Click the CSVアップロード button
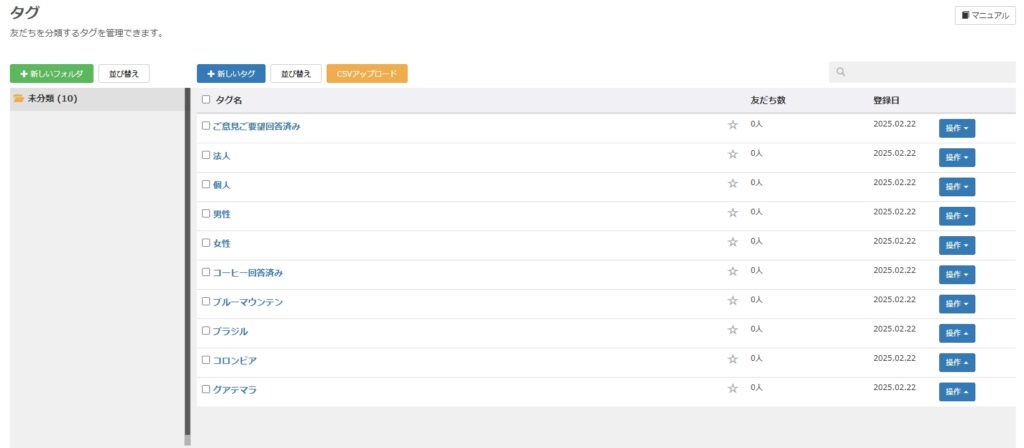 tap(367, 74)
